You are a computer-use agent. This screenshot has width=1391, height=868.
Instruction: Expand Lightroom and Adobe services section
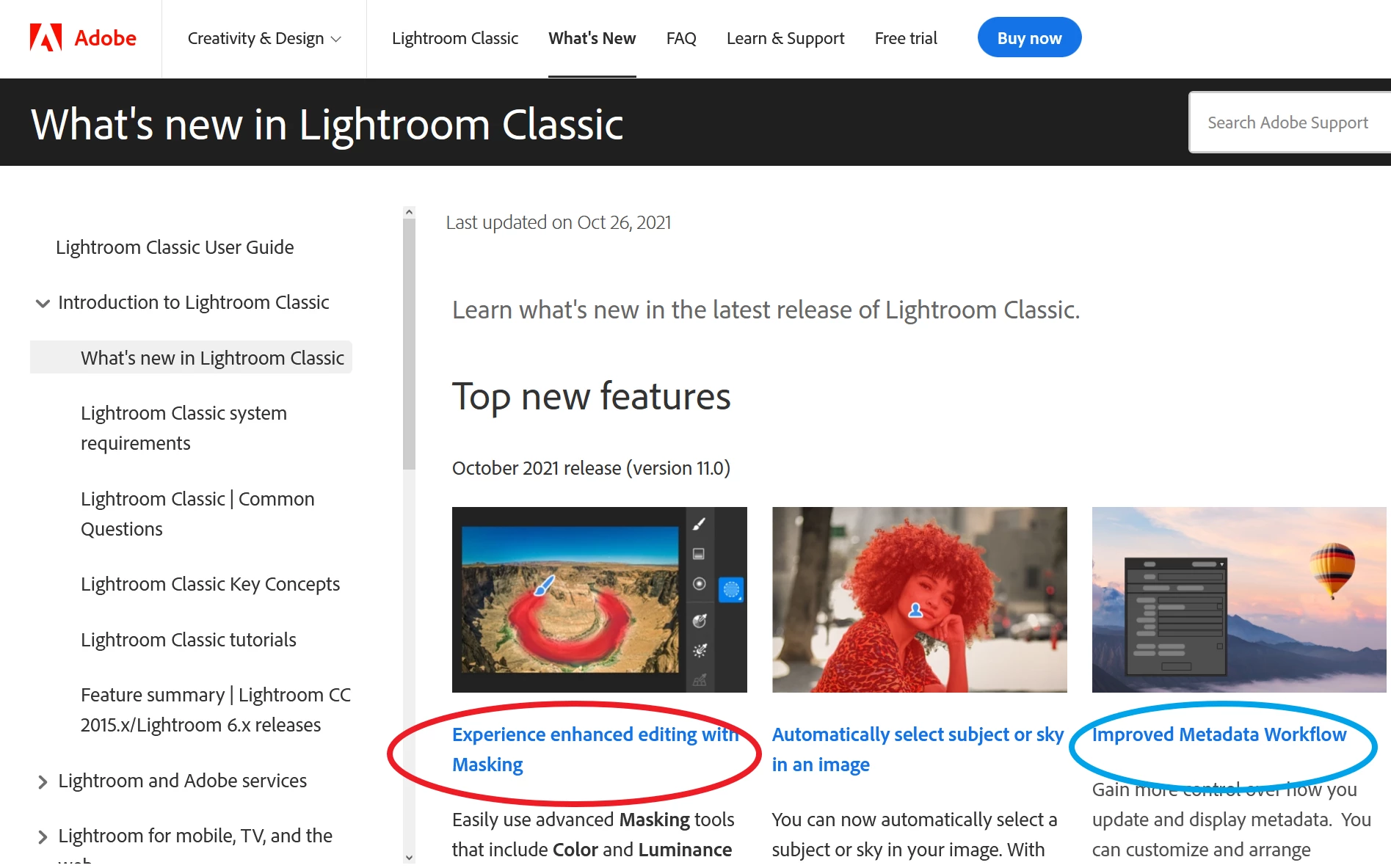(43, 781)
